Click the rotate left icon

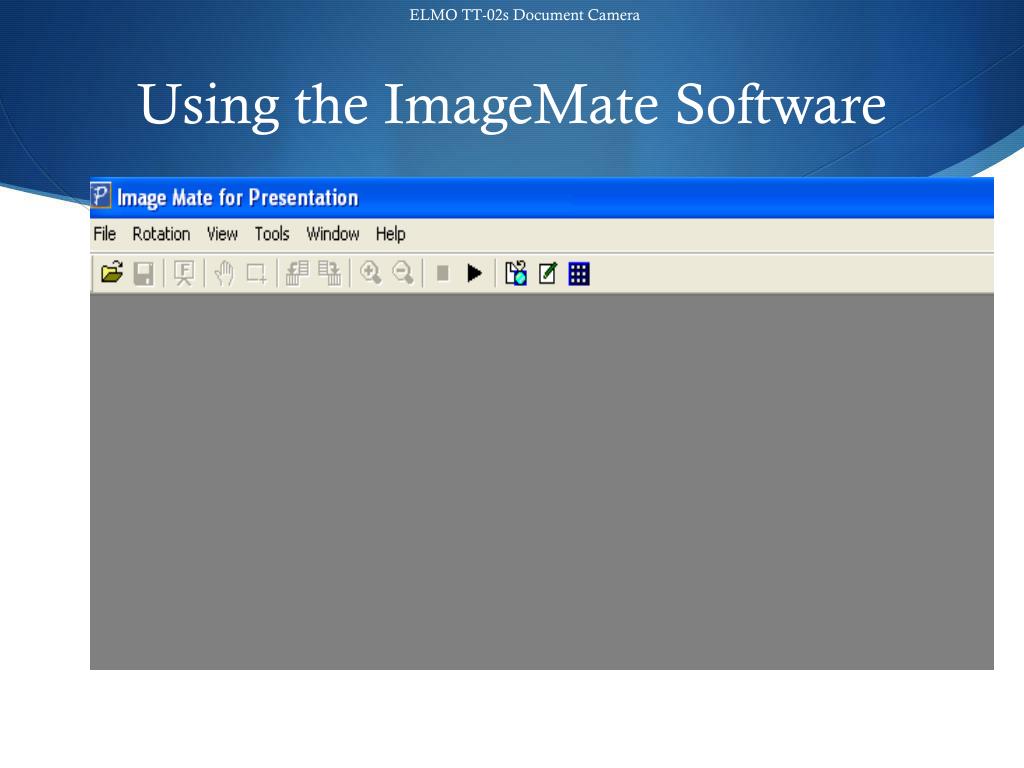[x=297, y=274]
